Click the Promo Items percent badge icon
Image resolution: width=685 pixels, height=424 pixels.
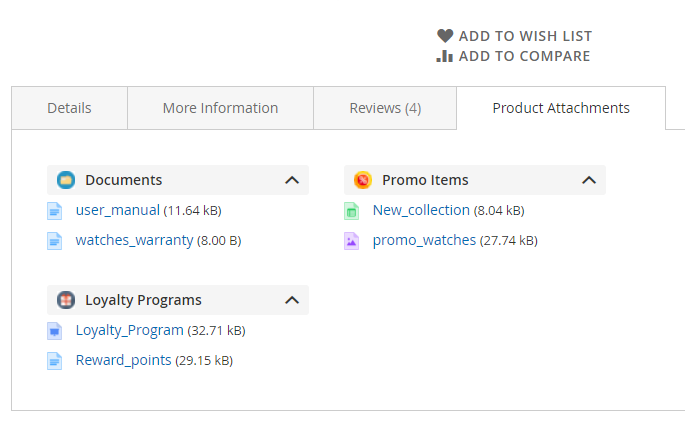point(363,180)
